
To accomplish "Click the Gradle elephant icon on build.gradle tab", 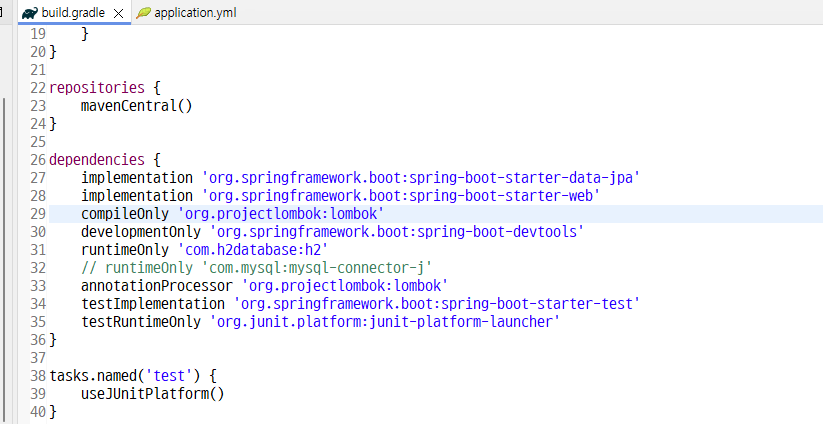I will click(30, 14).
